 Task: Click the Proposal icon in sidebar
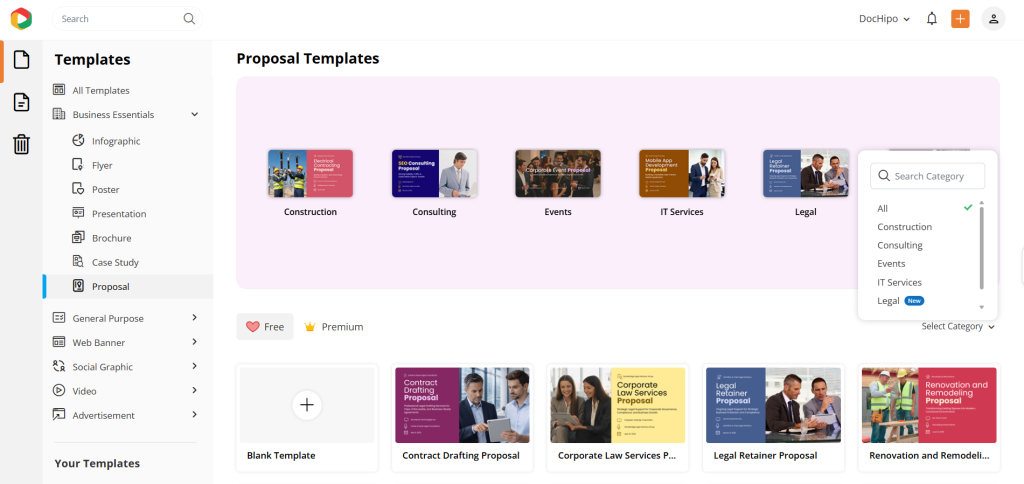pyautogui.click(x=78, y=286)
